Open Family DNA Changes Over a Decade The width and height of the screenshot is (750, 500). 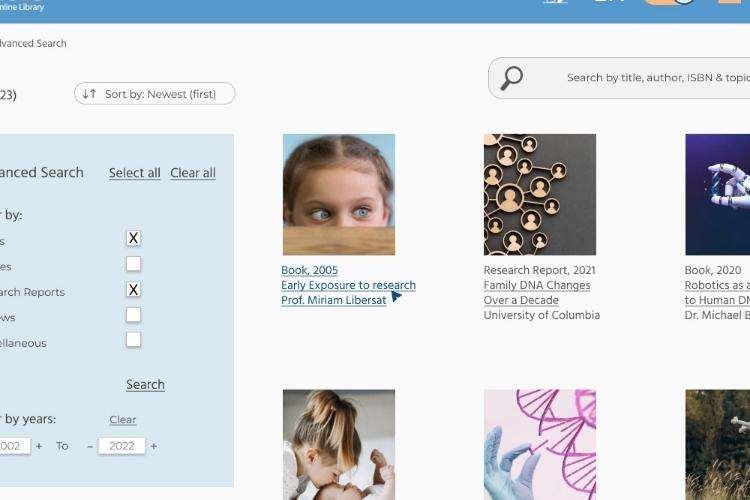click(x=537, y=292)
